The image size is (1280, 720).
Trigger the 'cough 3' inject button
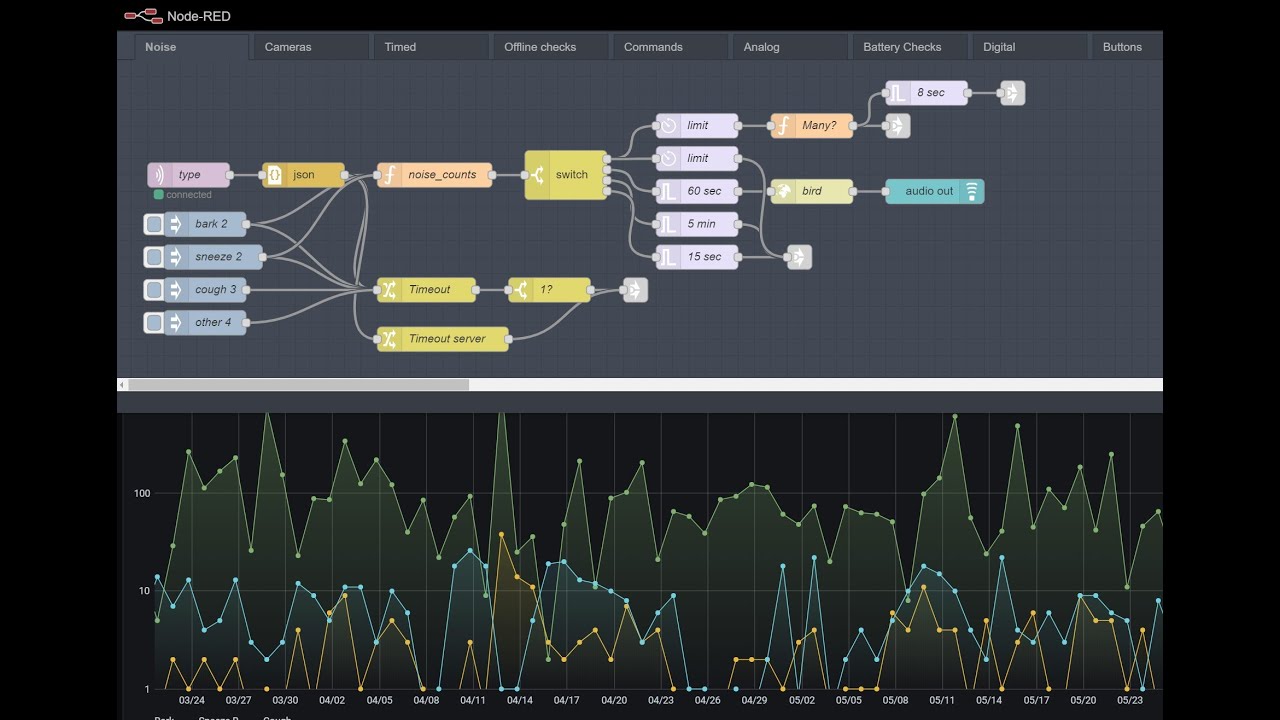coord(154,290)
